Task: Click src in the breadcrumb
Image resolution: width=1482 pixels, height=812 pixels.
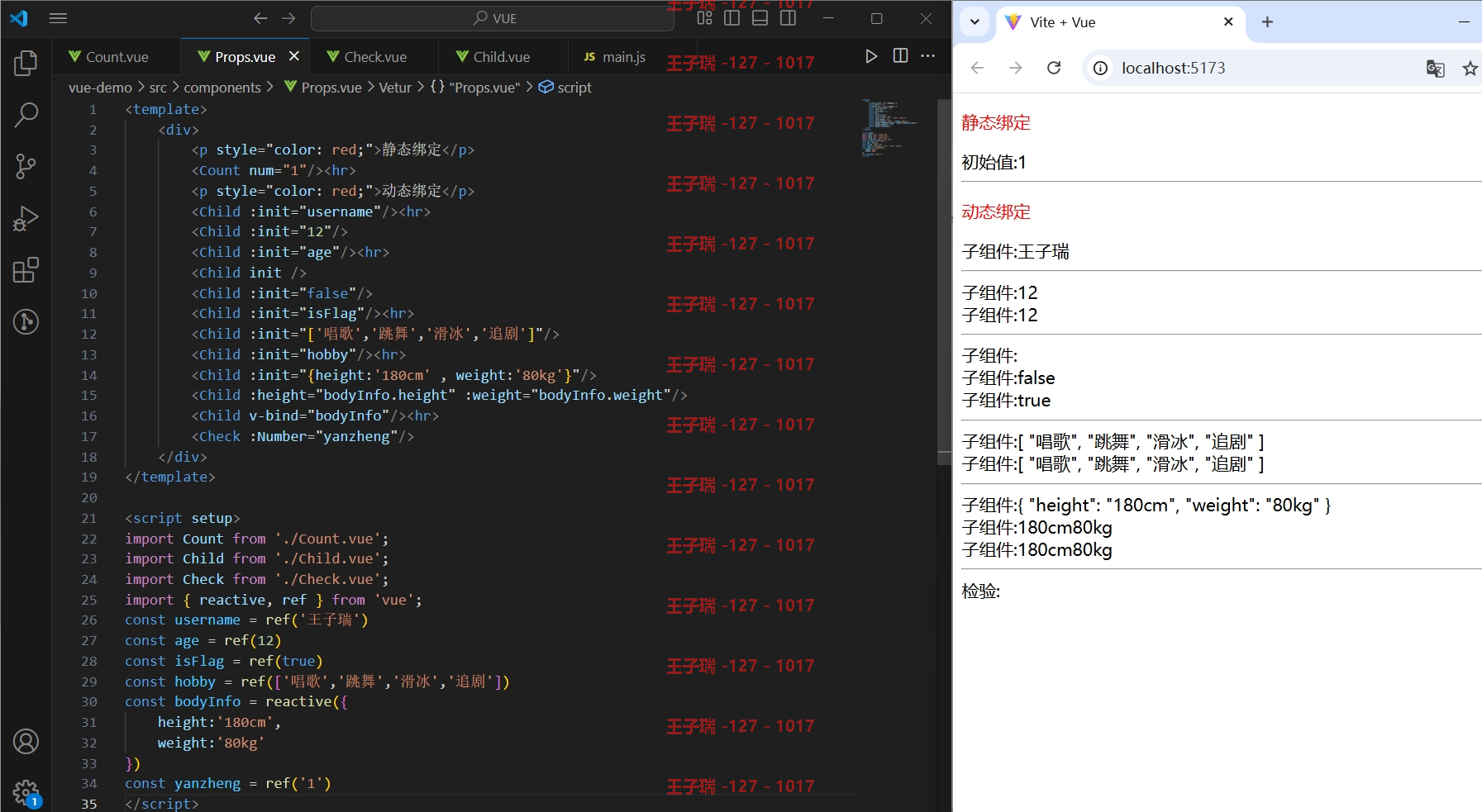Action: [x=158, y=88]
